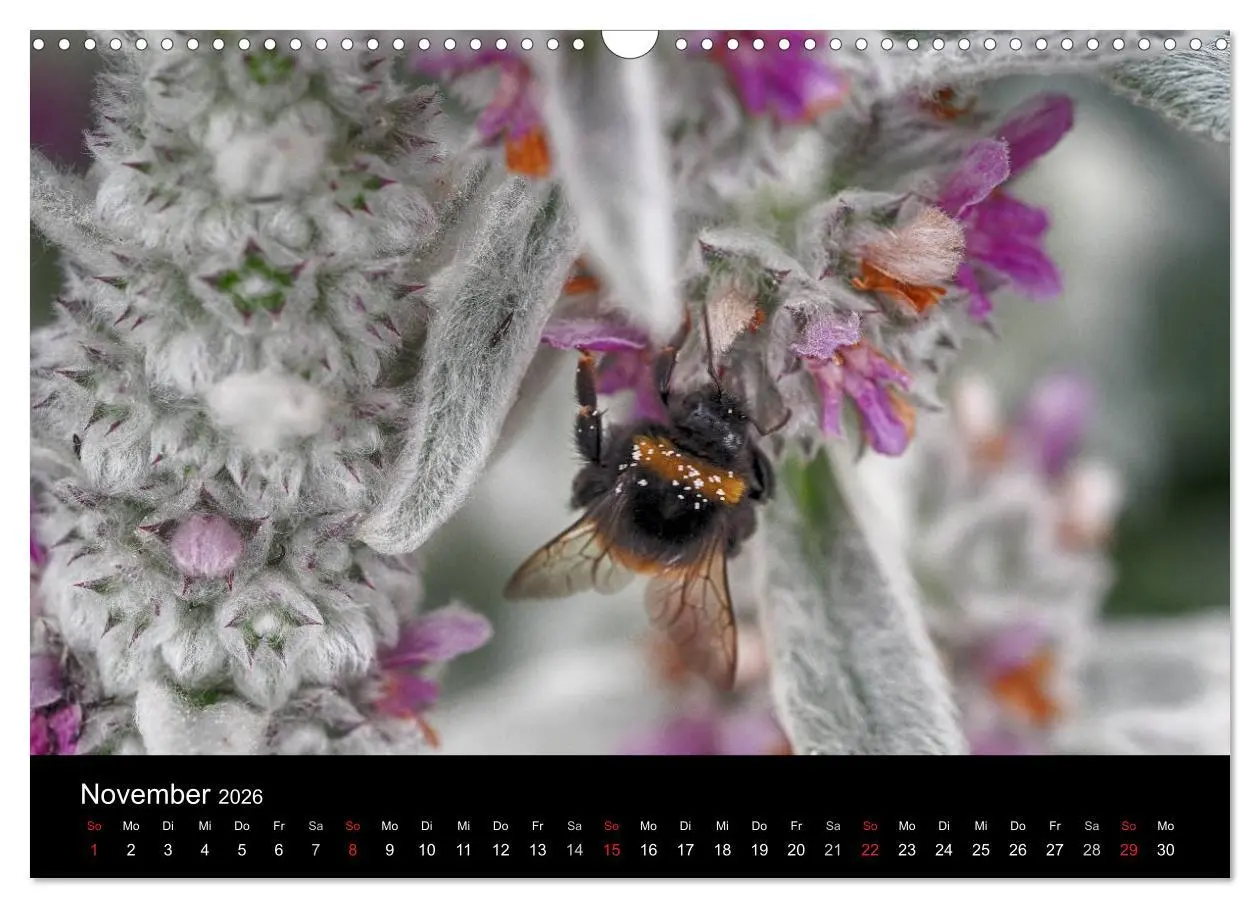Select date 11 in the date row
This screenshot has width=1260, height=908.
click(x=463, y=850)
